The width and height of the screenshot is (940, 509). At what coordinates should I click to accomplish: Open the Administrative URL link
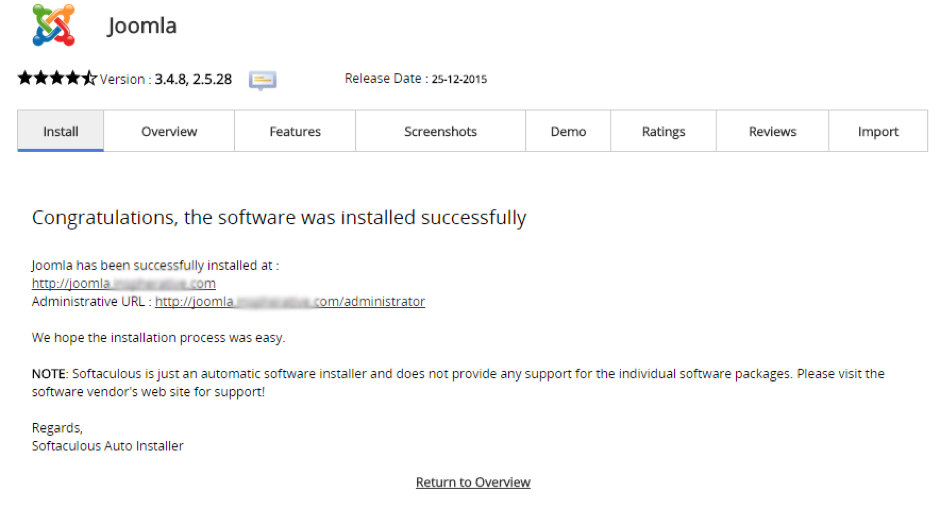(290, 302)
